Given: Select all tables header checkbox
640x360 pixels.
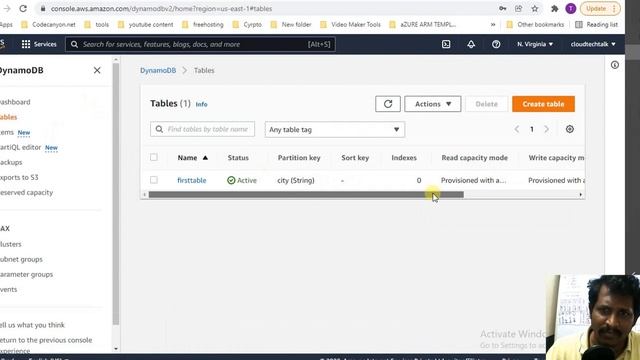Looking at the screenshot, I should pos(154,157).
